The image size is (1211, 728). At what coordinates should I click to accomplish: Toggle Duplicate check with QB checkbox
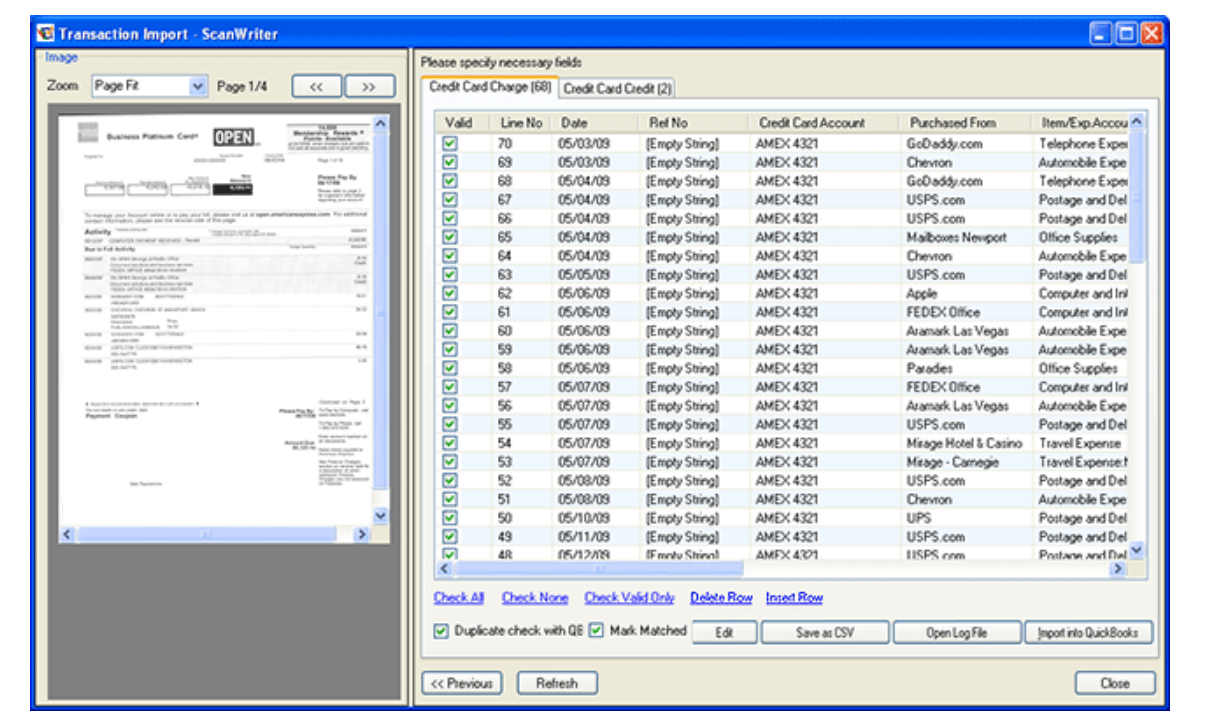[441, 631]
